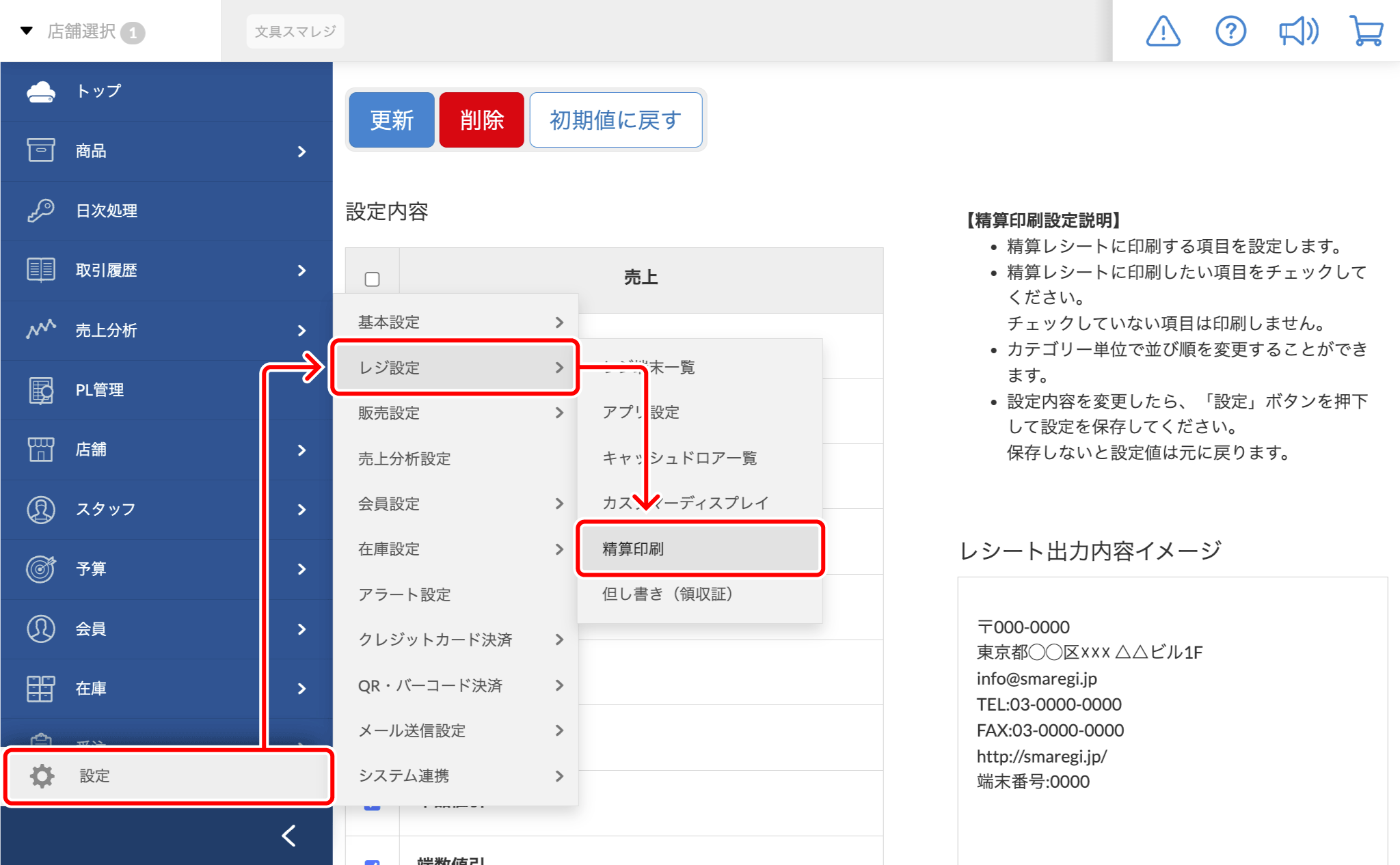The image size is (1400, 865).
Task: Expand the 予算 sidebar chevron
Action: [302, 569]
